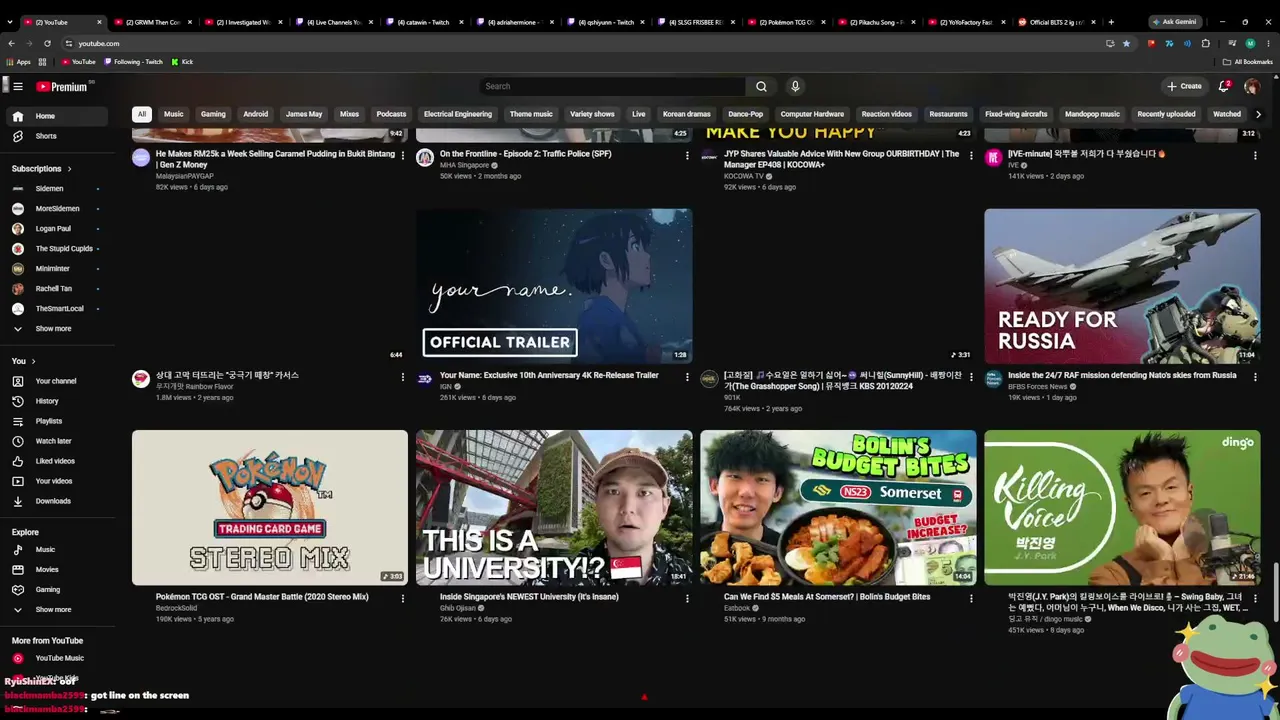Screen dimensions: 1280x720
Task: Open the Kick bookmark
Action: click(x=182, y=62)
